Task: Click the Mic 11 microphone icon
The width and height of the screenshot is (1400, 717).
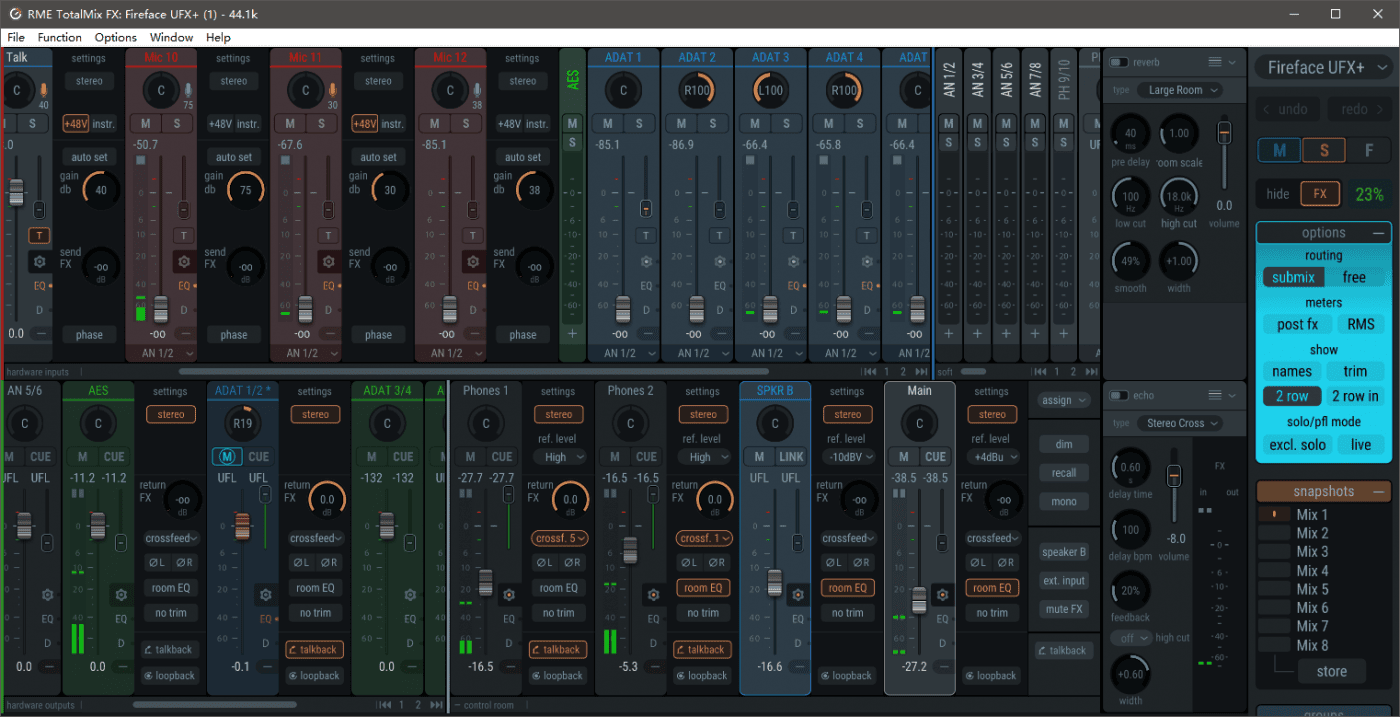Action: coord(332,90)
